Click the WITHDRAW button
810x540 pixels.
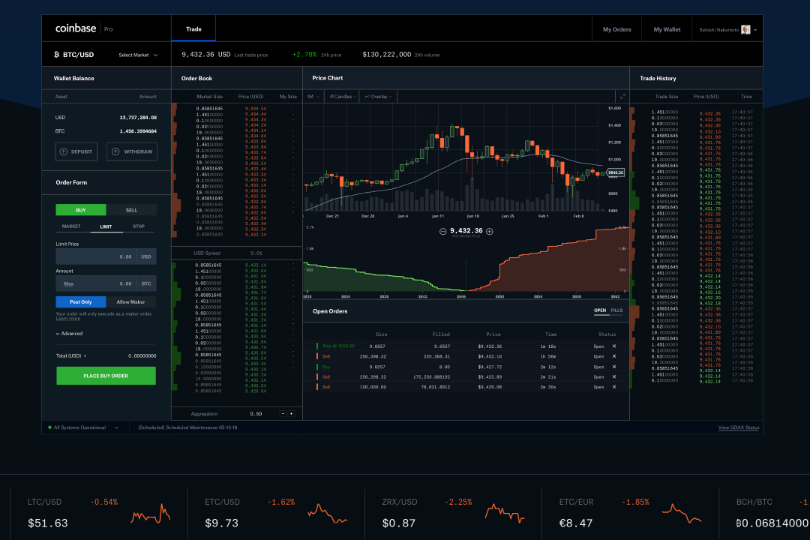point(132,151)
